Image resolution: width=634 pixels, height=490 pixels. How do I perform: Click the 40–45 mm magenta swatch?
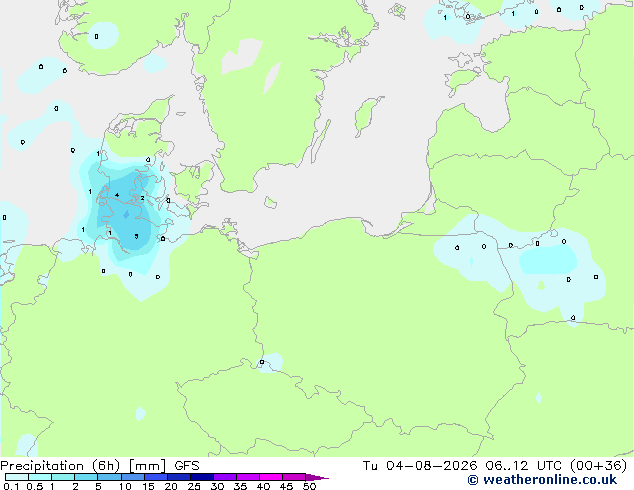tap(271, 477)
